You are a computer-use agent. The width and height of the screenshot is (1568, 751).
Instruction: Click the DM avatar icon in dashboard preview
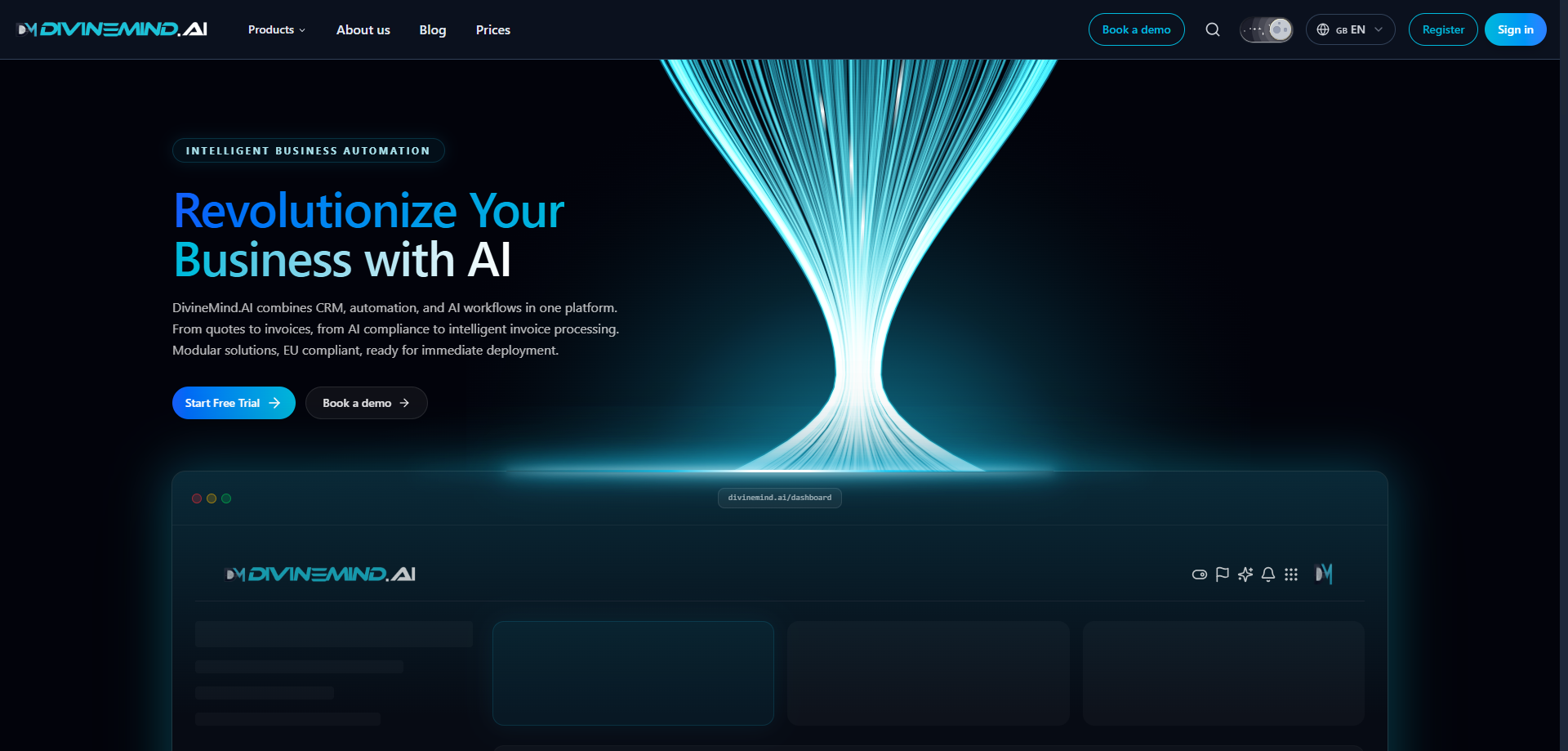click(x=1324, y=574)
